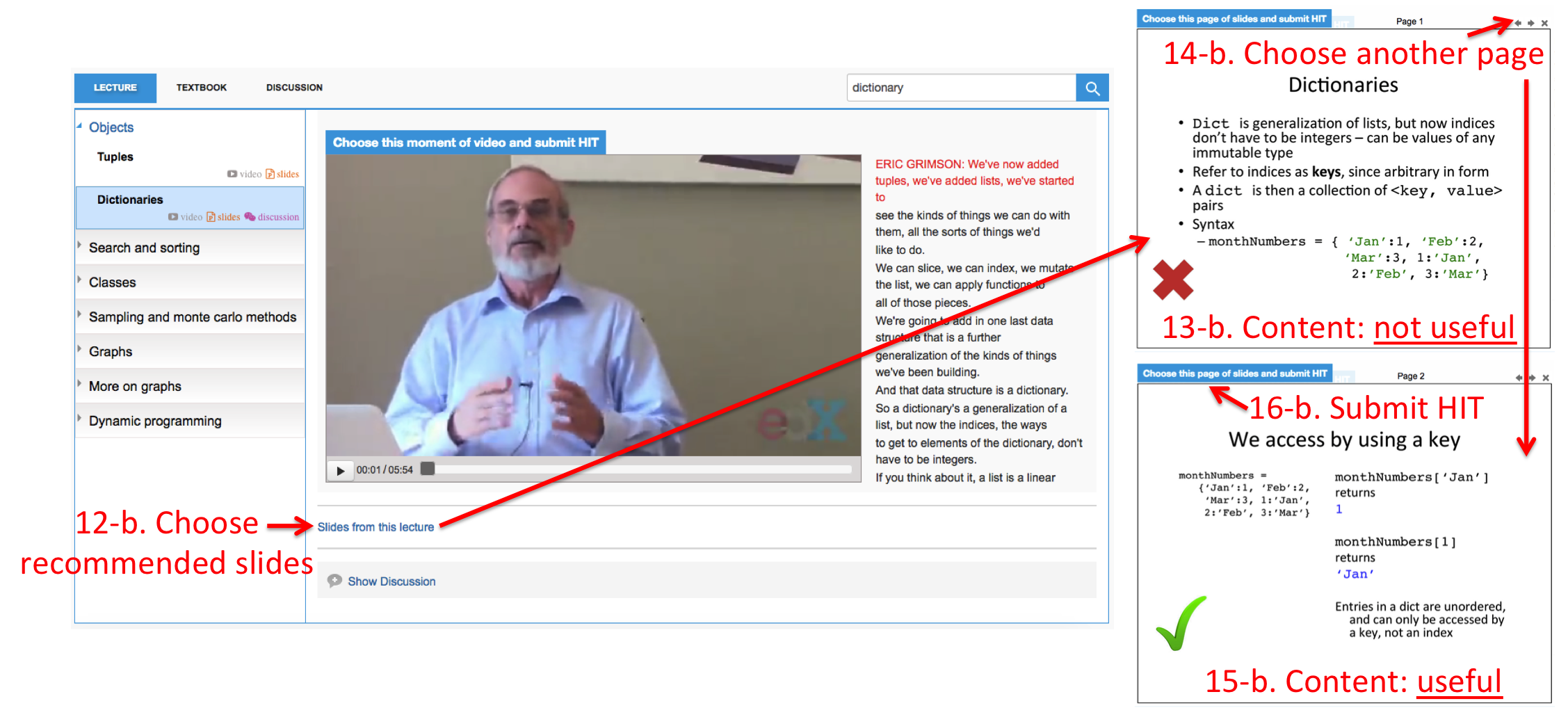The image size is (1568, 708).
Task: Switch to the Discussion tab
Action: click(294, 88)
